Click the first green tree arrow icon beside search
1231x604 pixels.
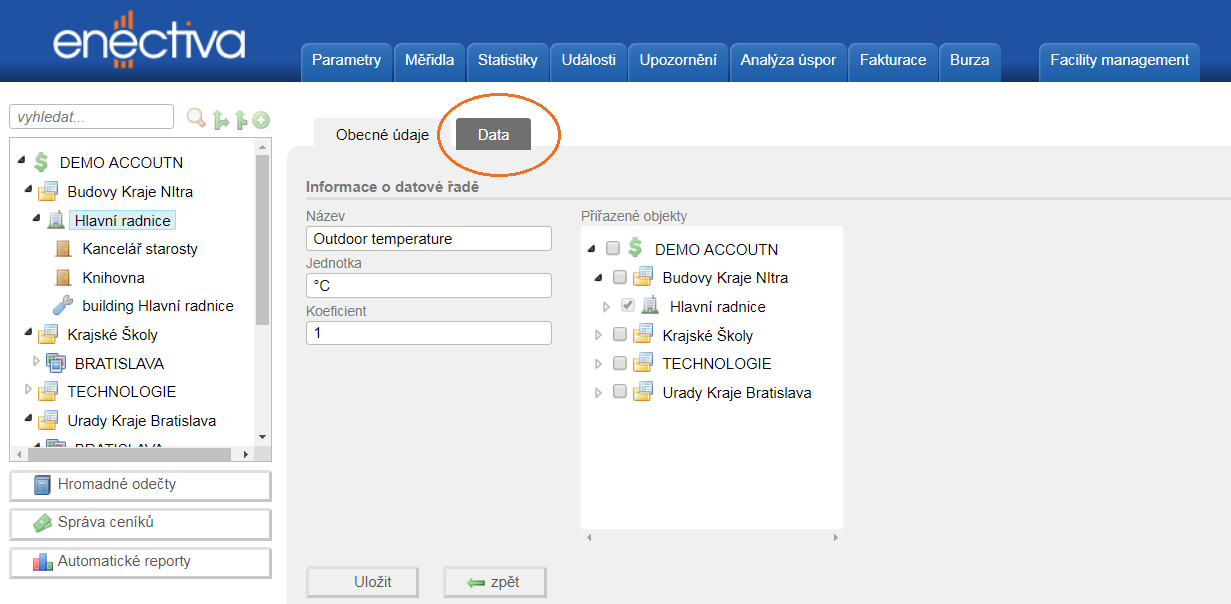click(x=221, y=120)
